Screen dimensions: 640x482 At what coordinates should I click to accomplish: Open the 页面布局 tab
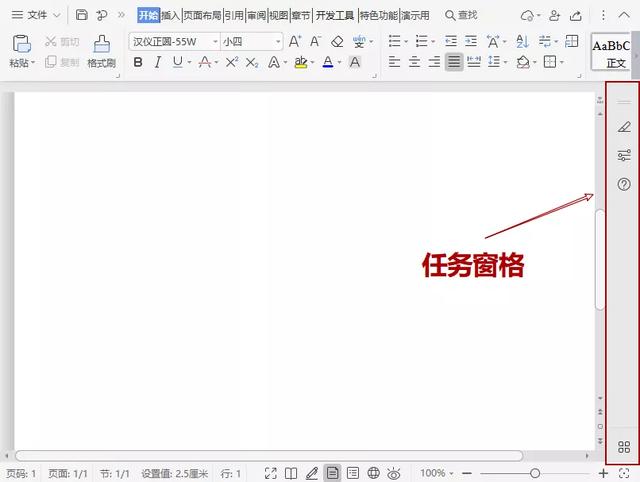point(202,16)
